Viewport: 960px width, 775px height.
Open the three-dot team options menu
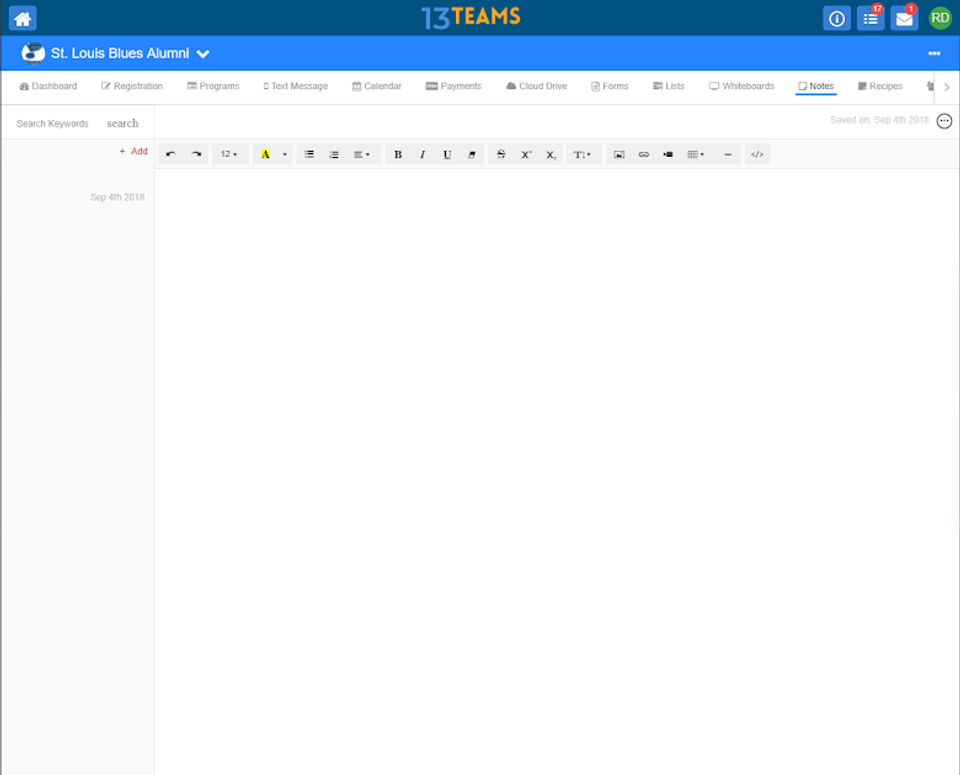(x=934, y=53)
